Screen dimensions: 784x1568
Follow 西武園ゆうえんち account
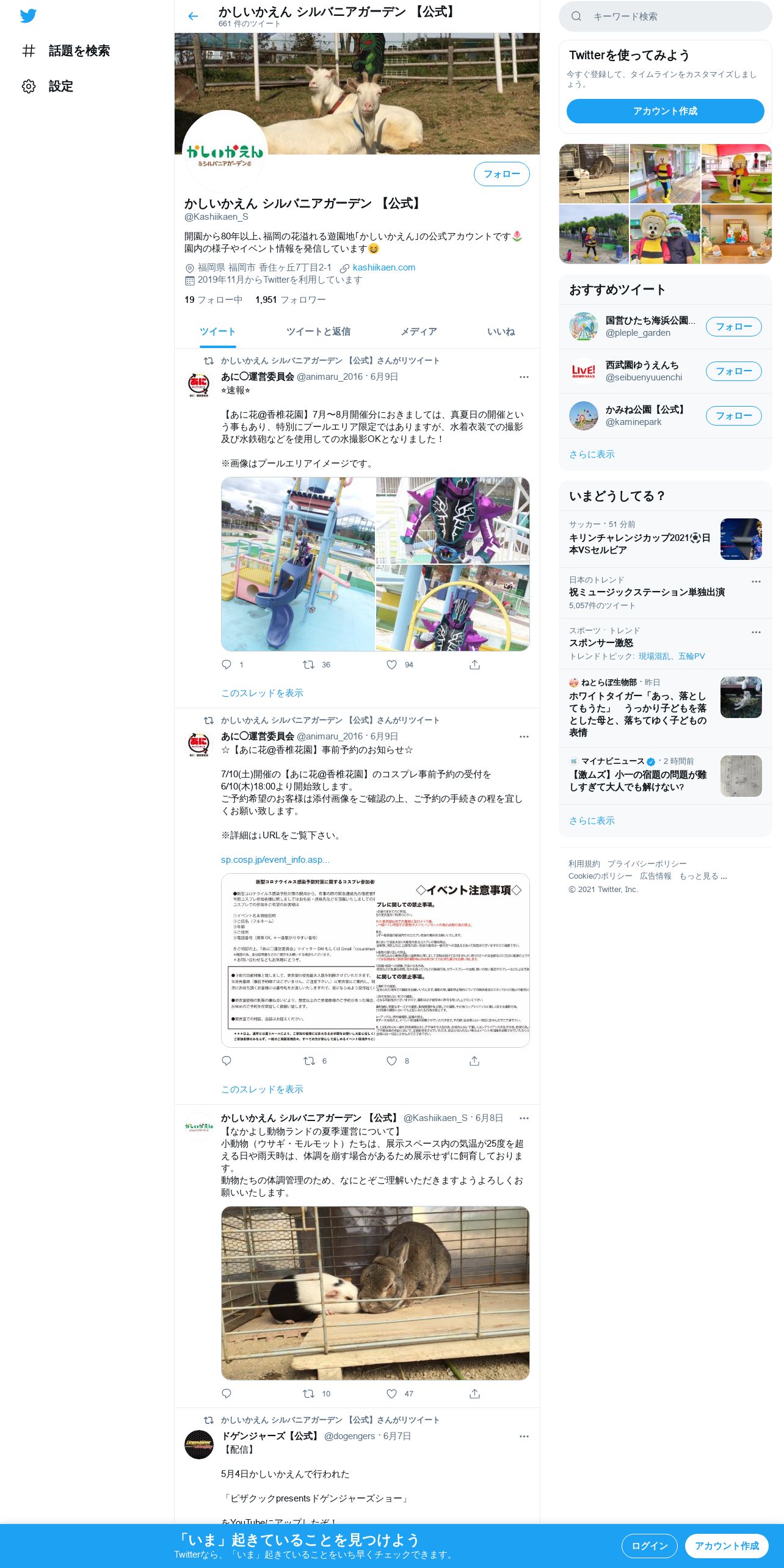(x=733, y=371)
